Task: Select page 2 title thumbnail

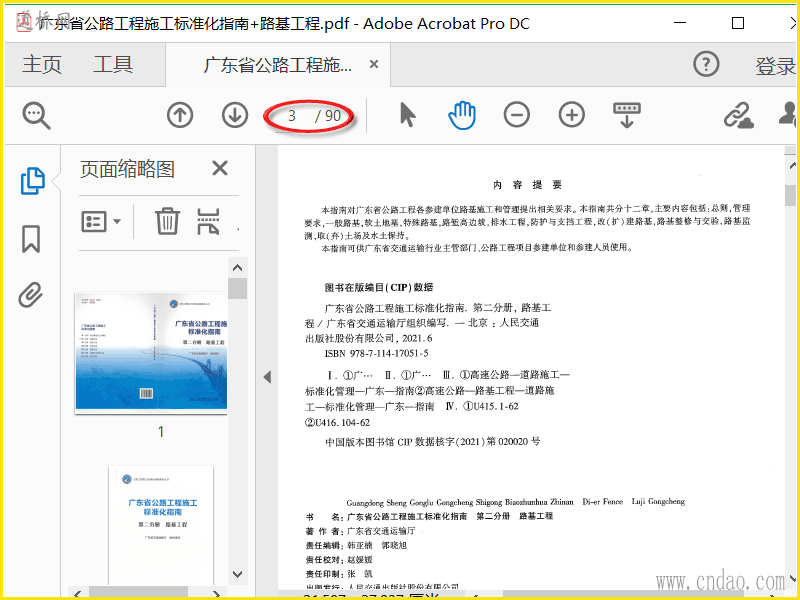Action: pos(161,526)
